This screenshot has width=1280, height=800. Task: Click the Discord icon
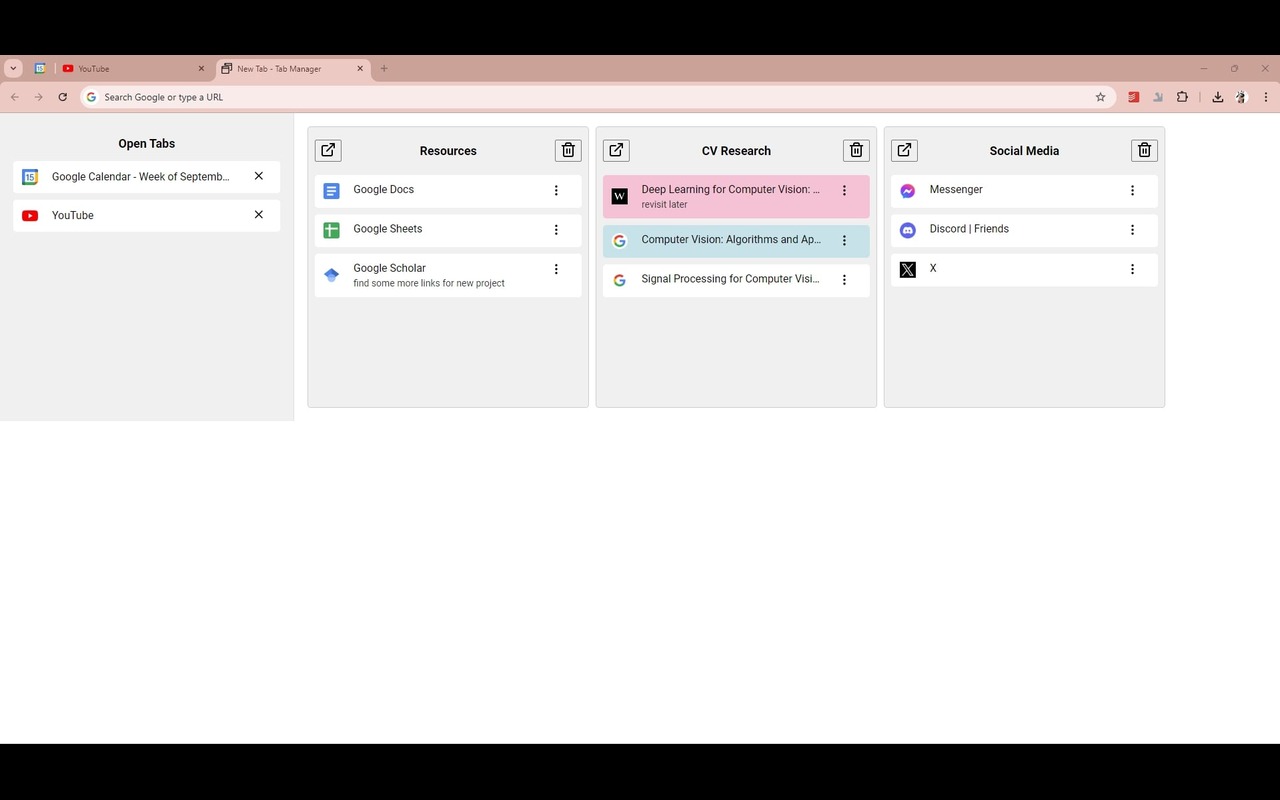click(908, 230)
